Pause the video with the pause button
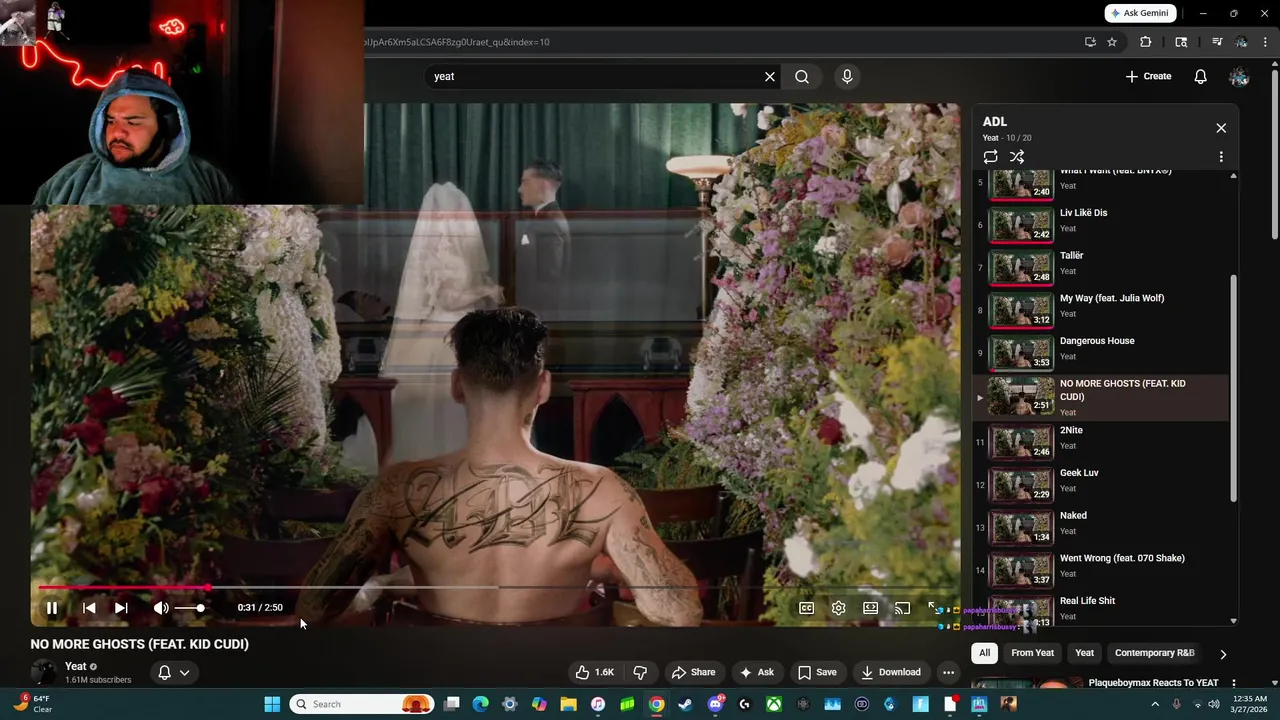This screenshot has width=1280, height=720. [x=52, y=607]
